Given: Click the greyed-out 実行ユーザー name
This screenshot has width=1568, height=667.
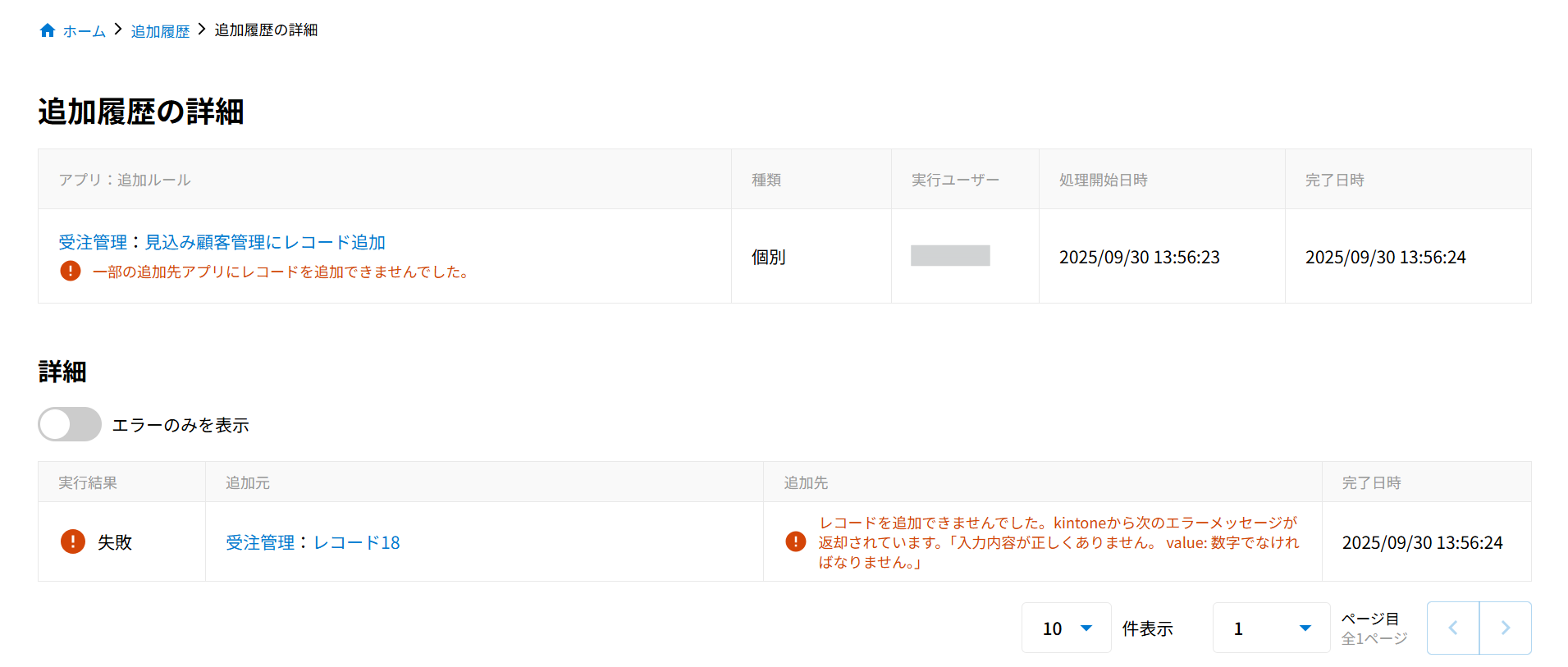Looking at the screenshot, I should click(x=950, y=256).
